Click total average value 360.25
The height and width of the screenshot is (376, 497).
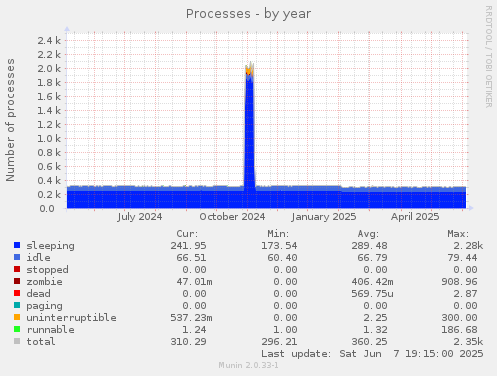click(369, 342)
